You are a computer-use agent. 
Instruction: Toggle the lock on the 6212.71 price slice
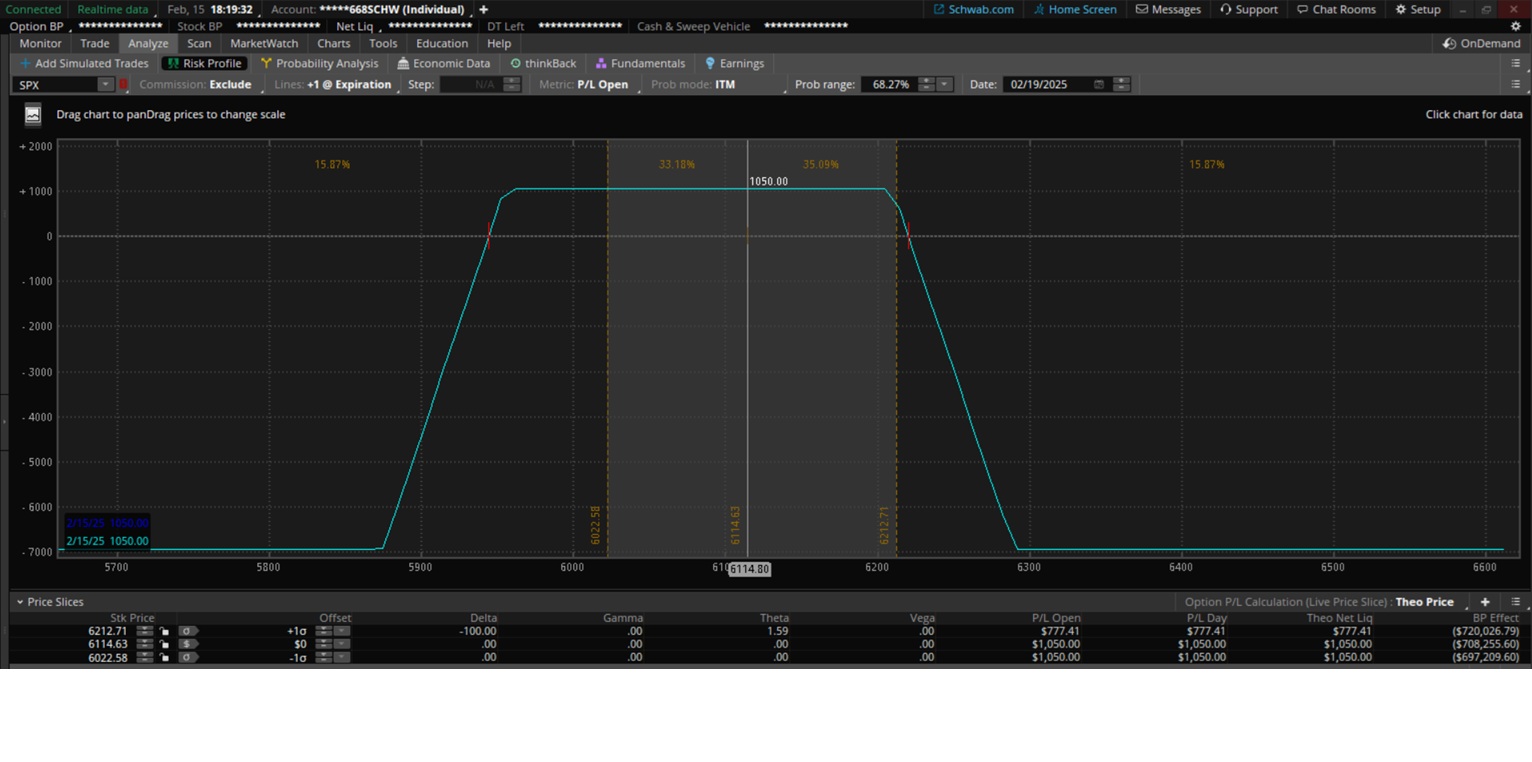[164, 631]
